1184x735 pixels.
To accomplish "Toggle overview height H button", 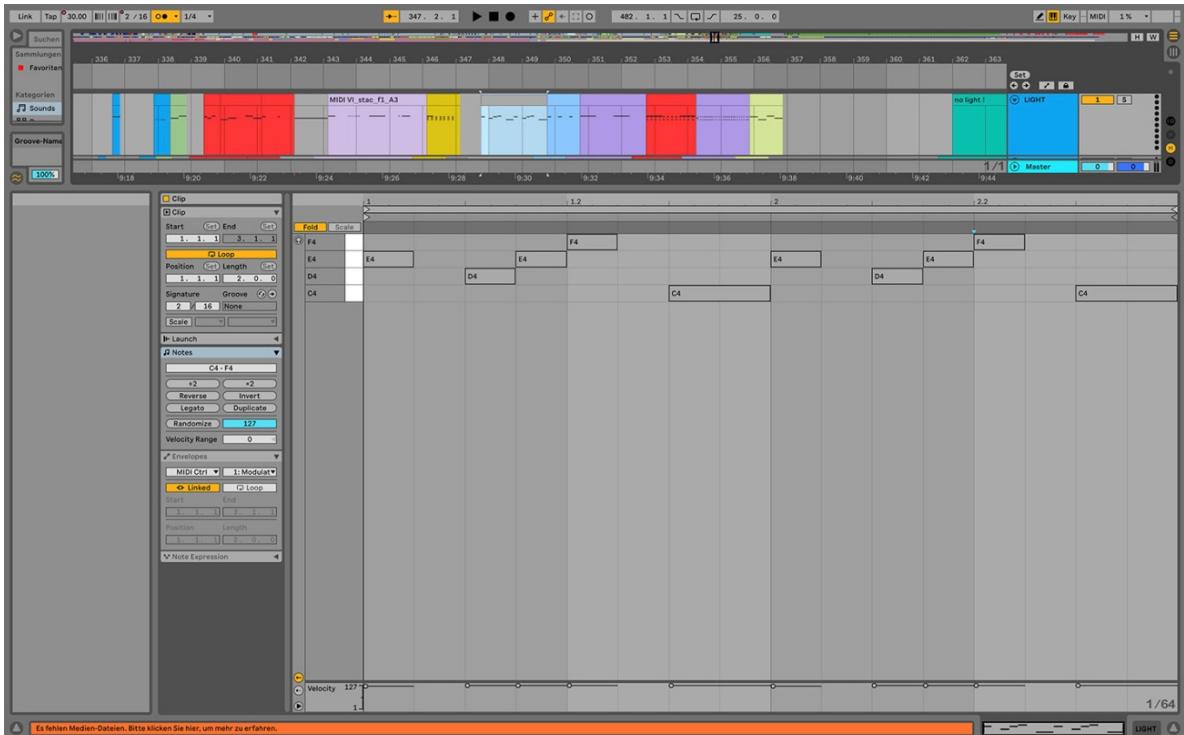I will point(1136,36).
